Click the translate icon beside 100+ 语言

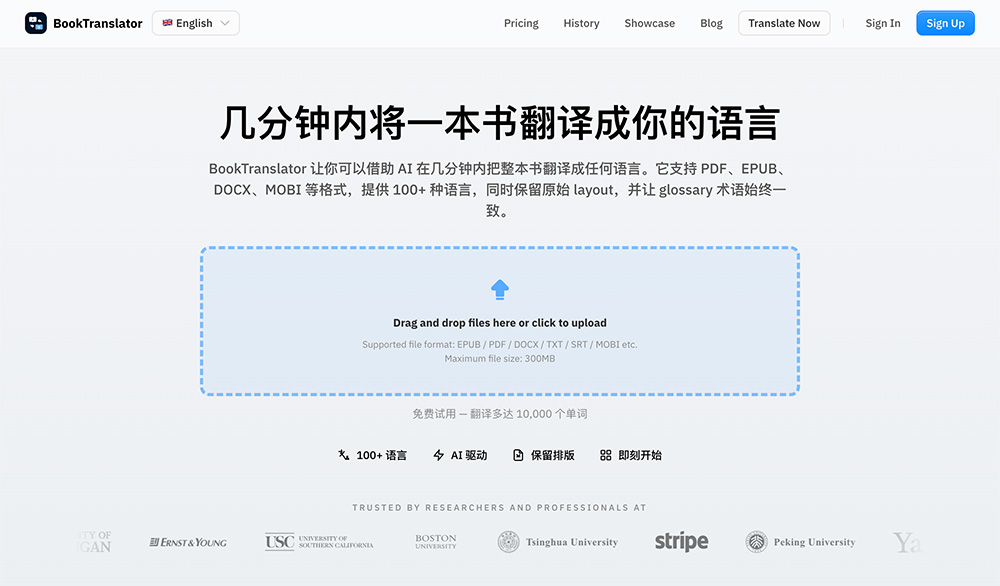(x=344, y=455)
